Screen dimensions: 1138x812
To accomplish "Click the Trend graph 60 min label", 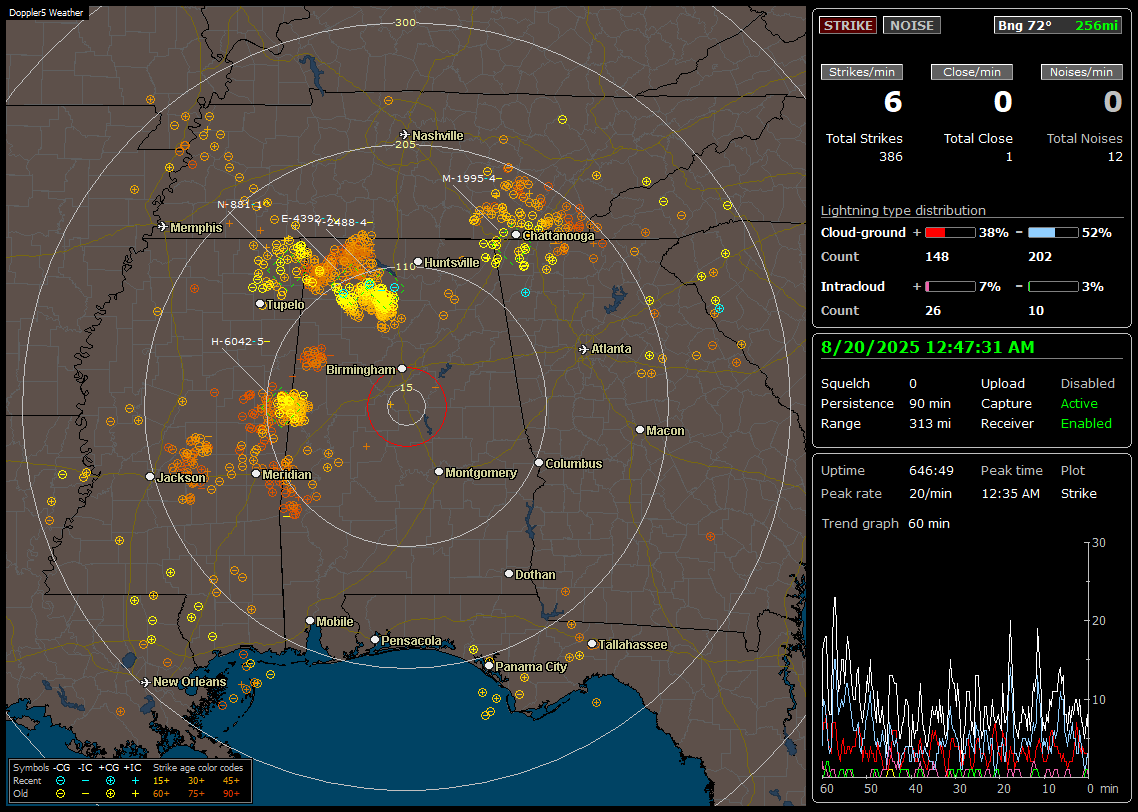I will pyautogui.click(x=885, y=523).
